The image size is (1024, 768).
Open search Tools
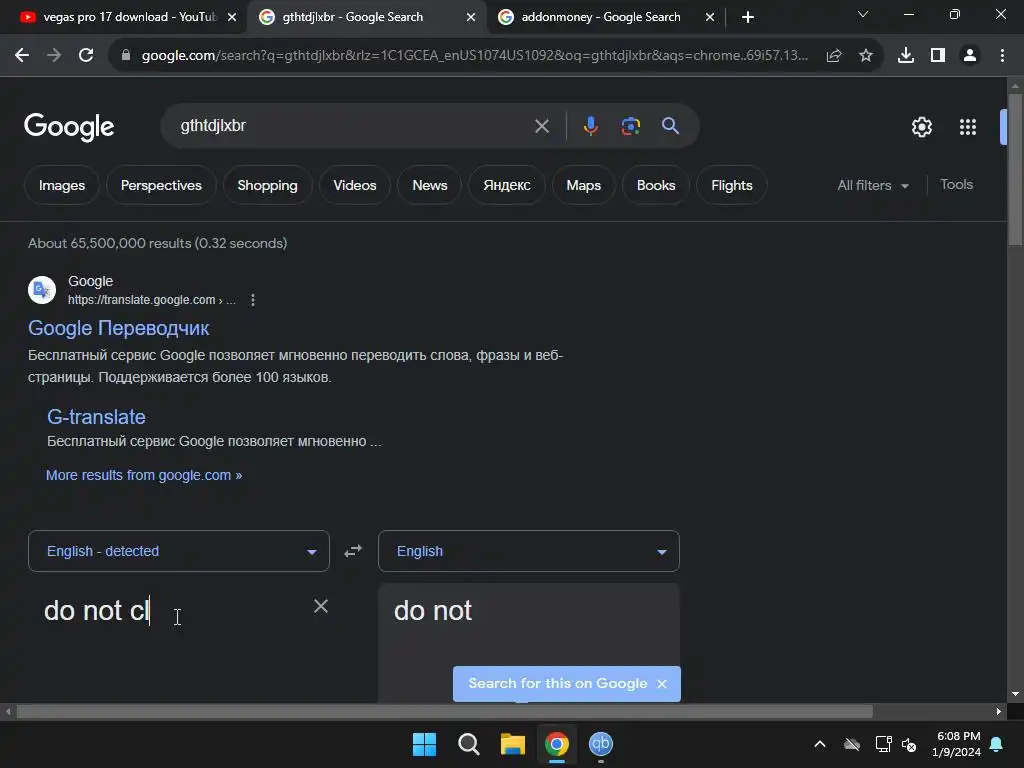[957, 185]
